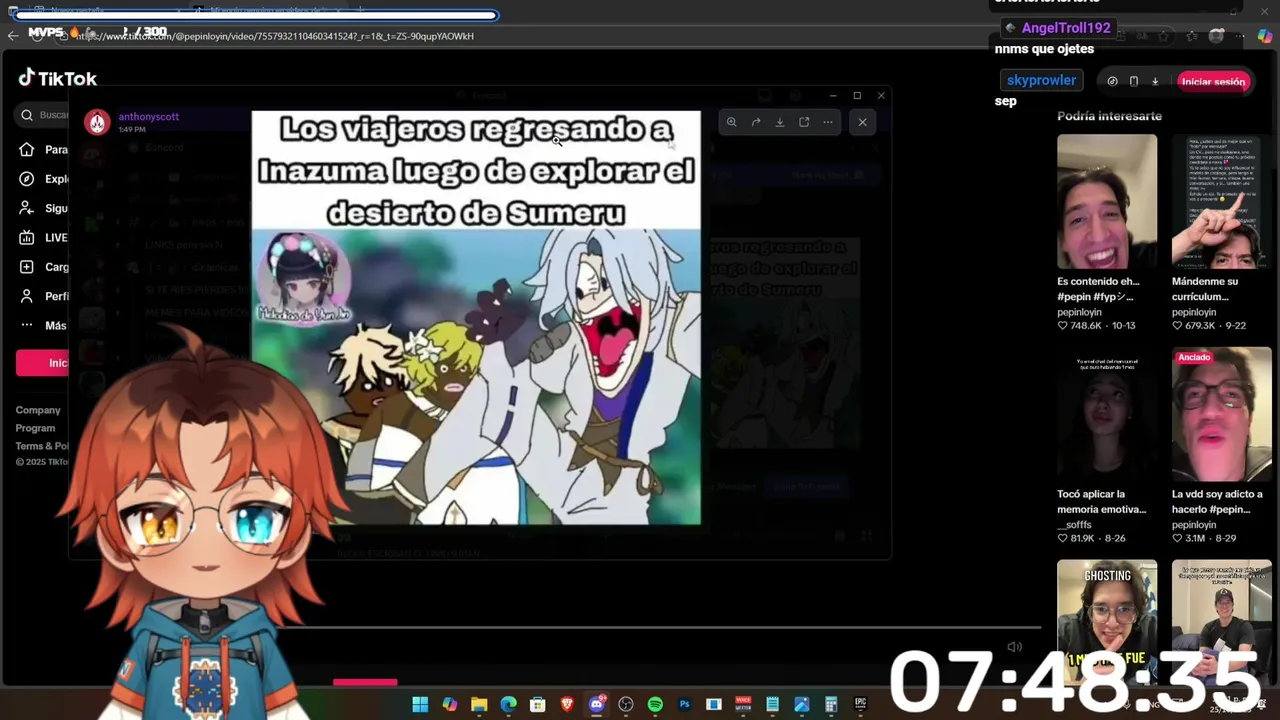Click the pink Iniciar sesión sidebar button
The image size is (1280, 720).
(42, 362)
